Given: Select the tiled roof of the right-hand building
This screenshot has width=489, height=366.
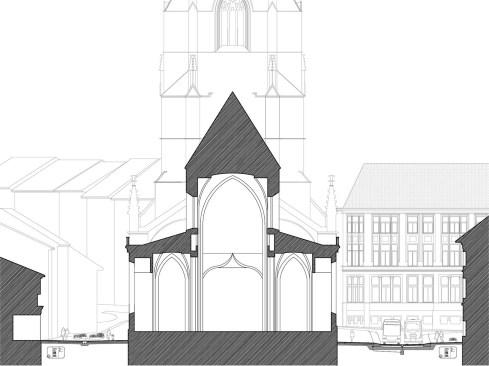Looking at the screenshot, I should tap(416, 186).
